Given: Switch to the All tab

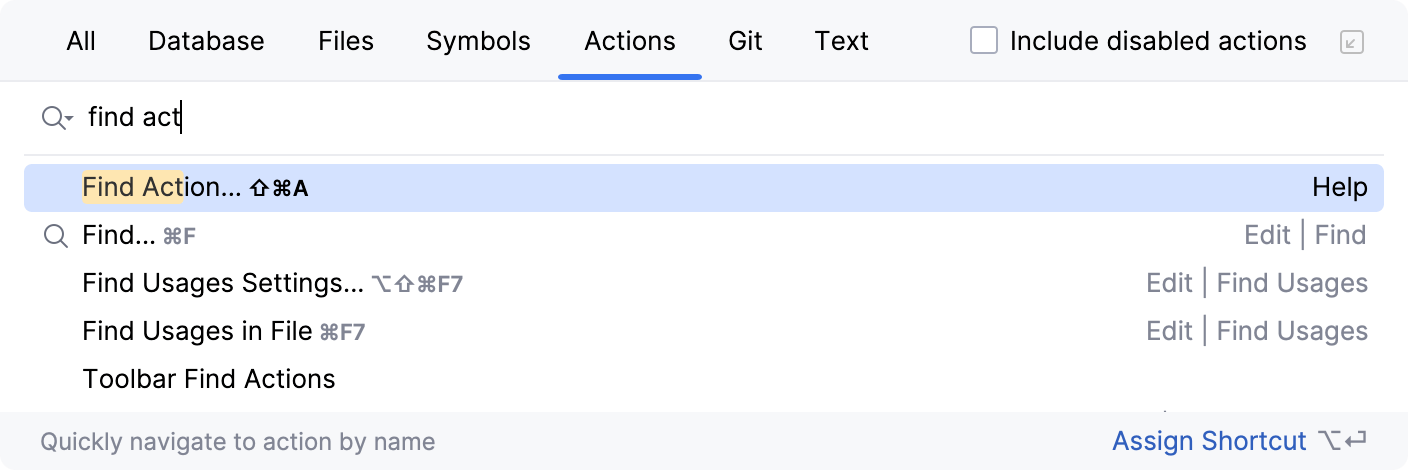Looking at the screenshot, I should (x=81, y=41).
